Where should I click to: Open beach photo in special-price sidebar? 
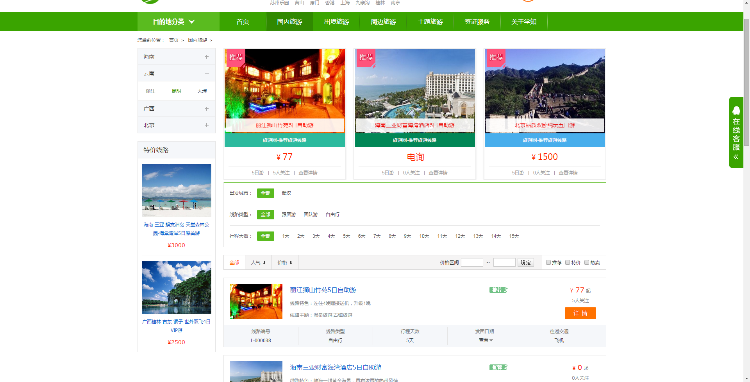tap(176, 190)
